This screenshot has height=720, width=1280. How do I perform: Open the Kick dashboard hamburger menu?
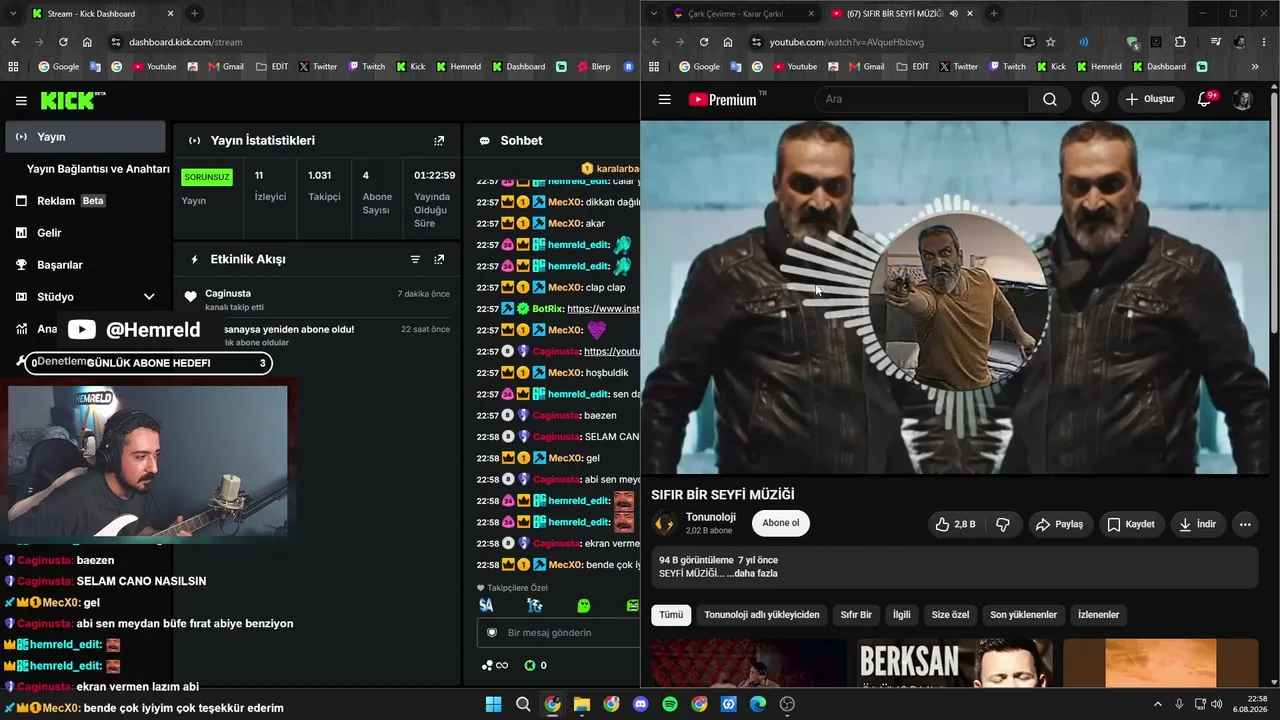(x=21, y=100)
